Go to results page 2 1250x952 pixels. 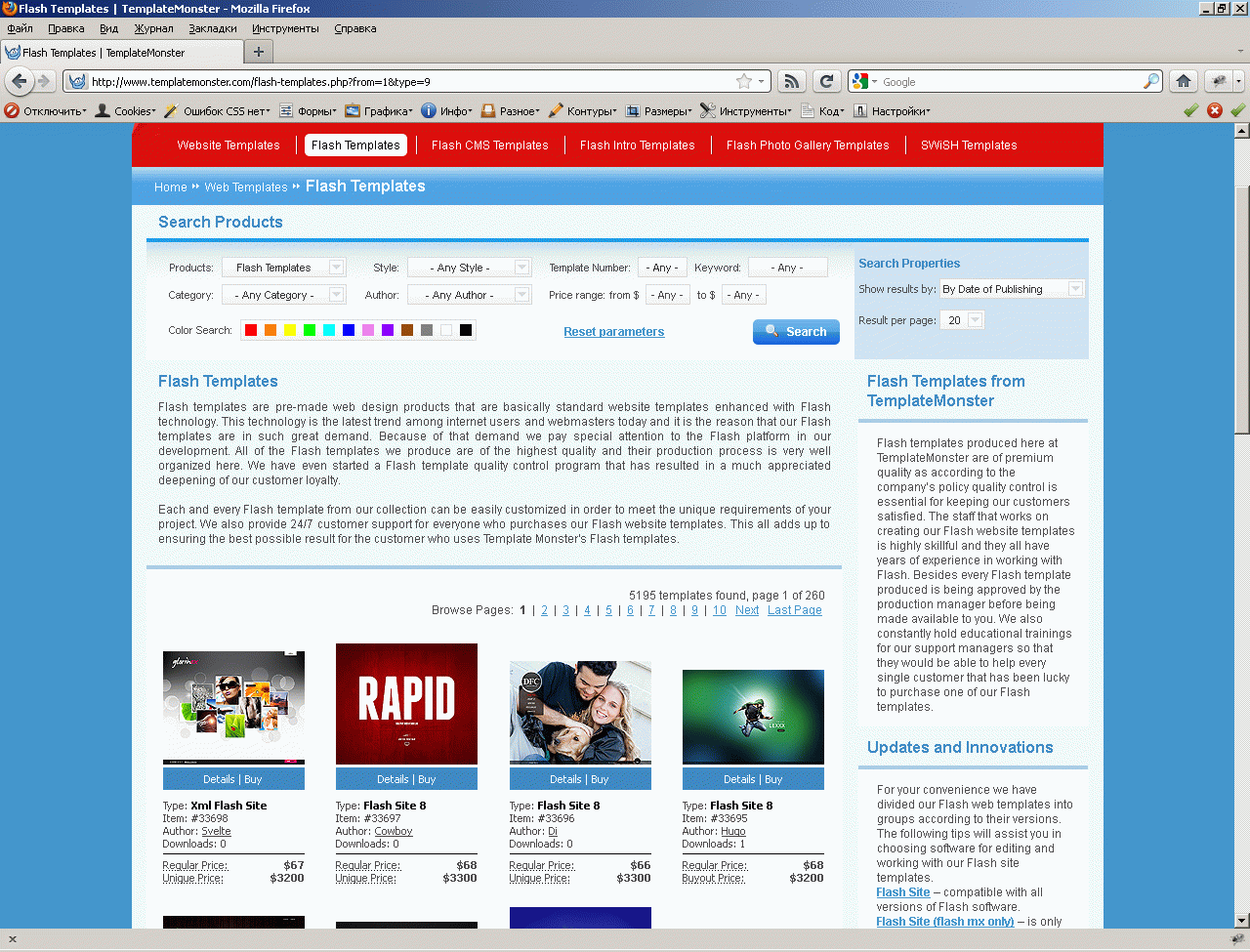point(545,610)
